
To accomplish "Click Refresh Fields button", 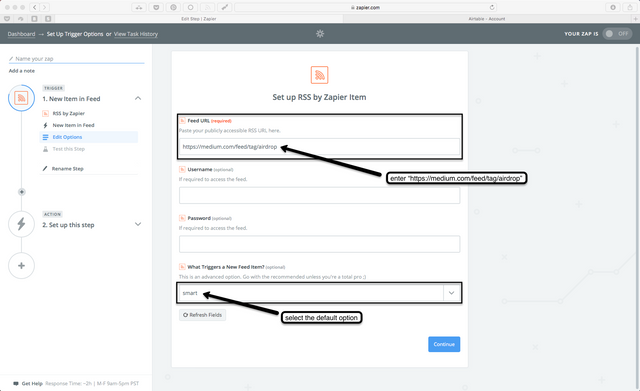I will [x=202, y=315].
